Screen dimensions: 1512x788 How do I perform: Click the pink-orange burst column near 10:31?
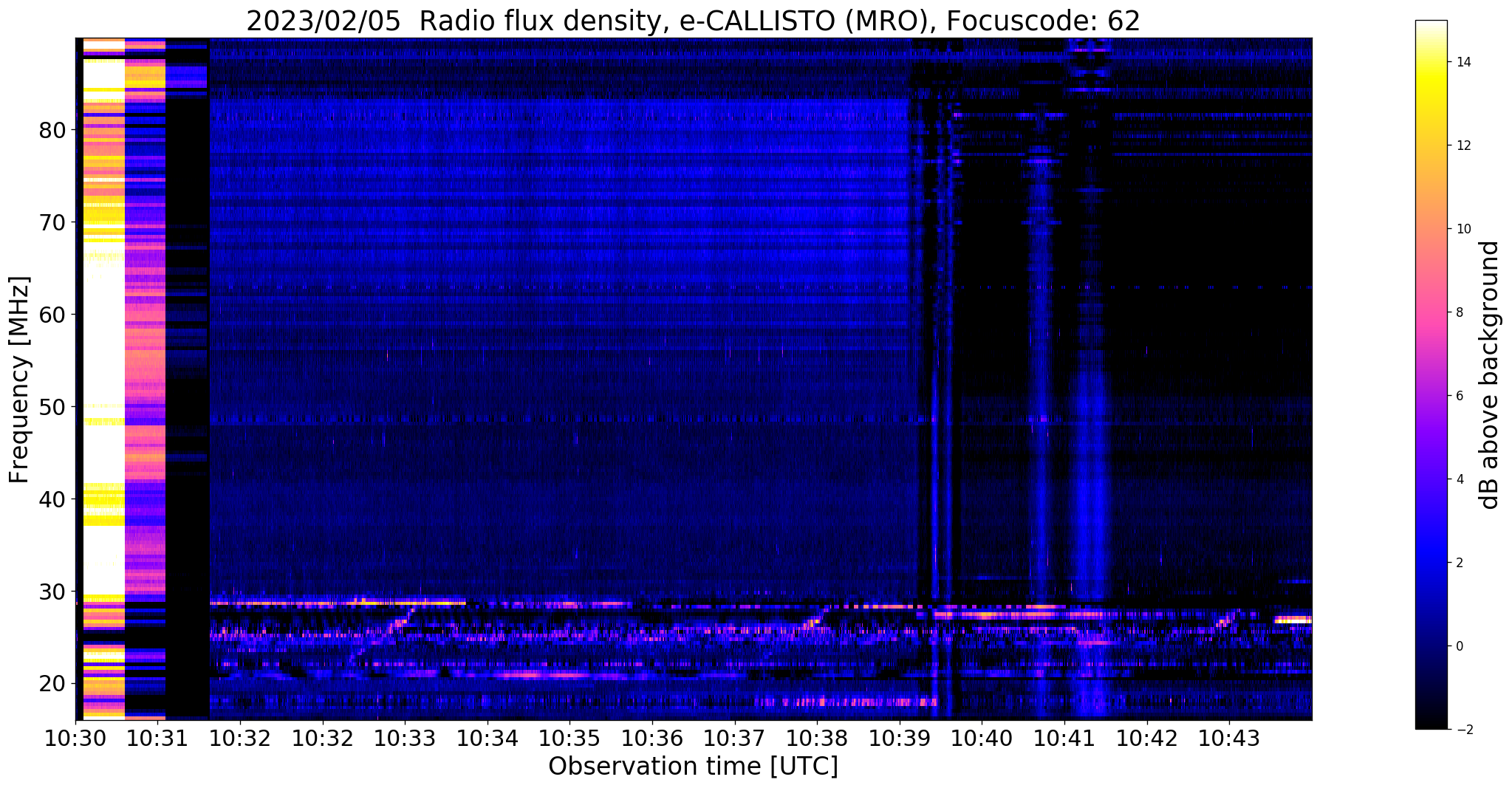(x=145, y=379)
